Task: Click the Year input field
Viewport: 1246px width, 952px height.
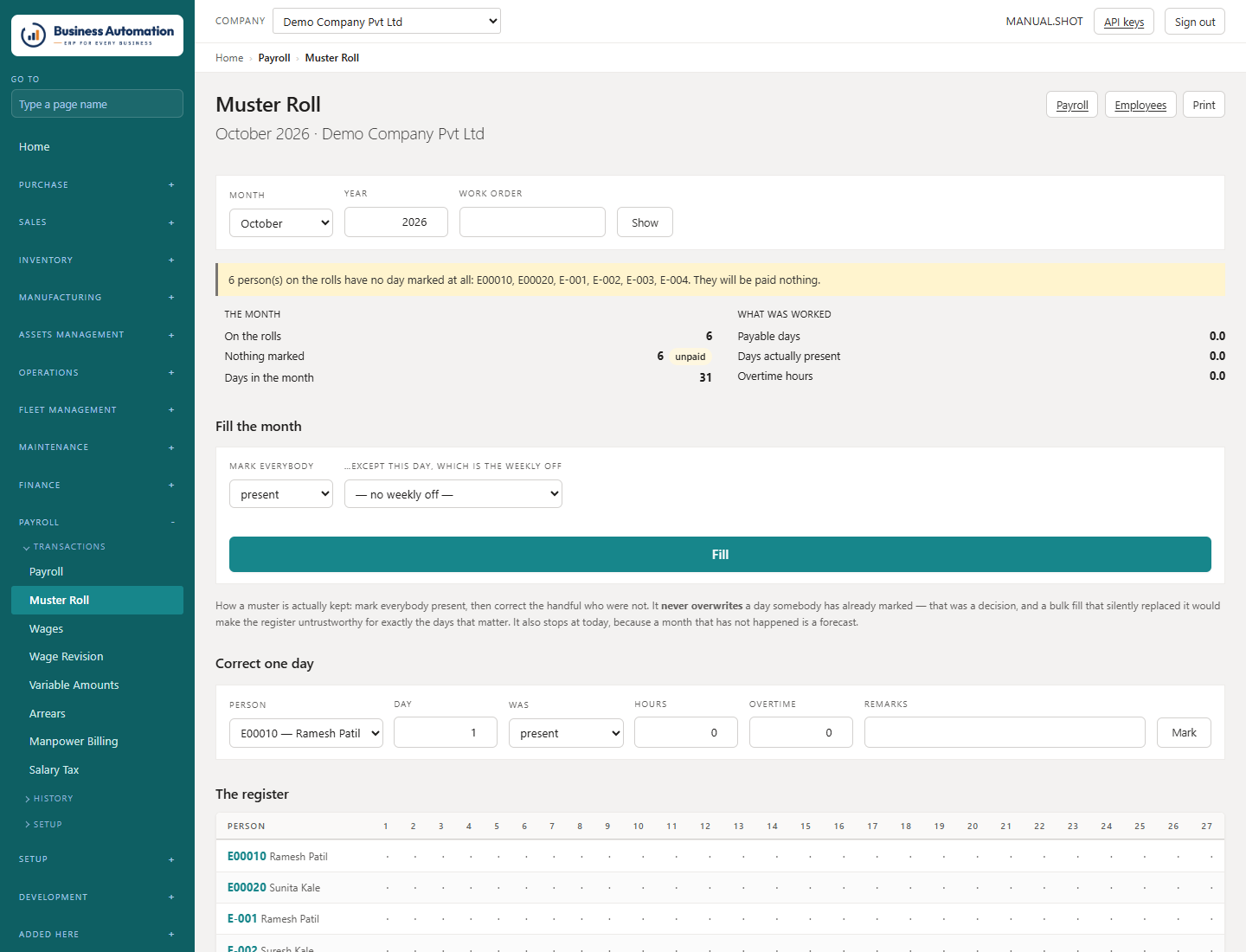Action: coord(396,222)
